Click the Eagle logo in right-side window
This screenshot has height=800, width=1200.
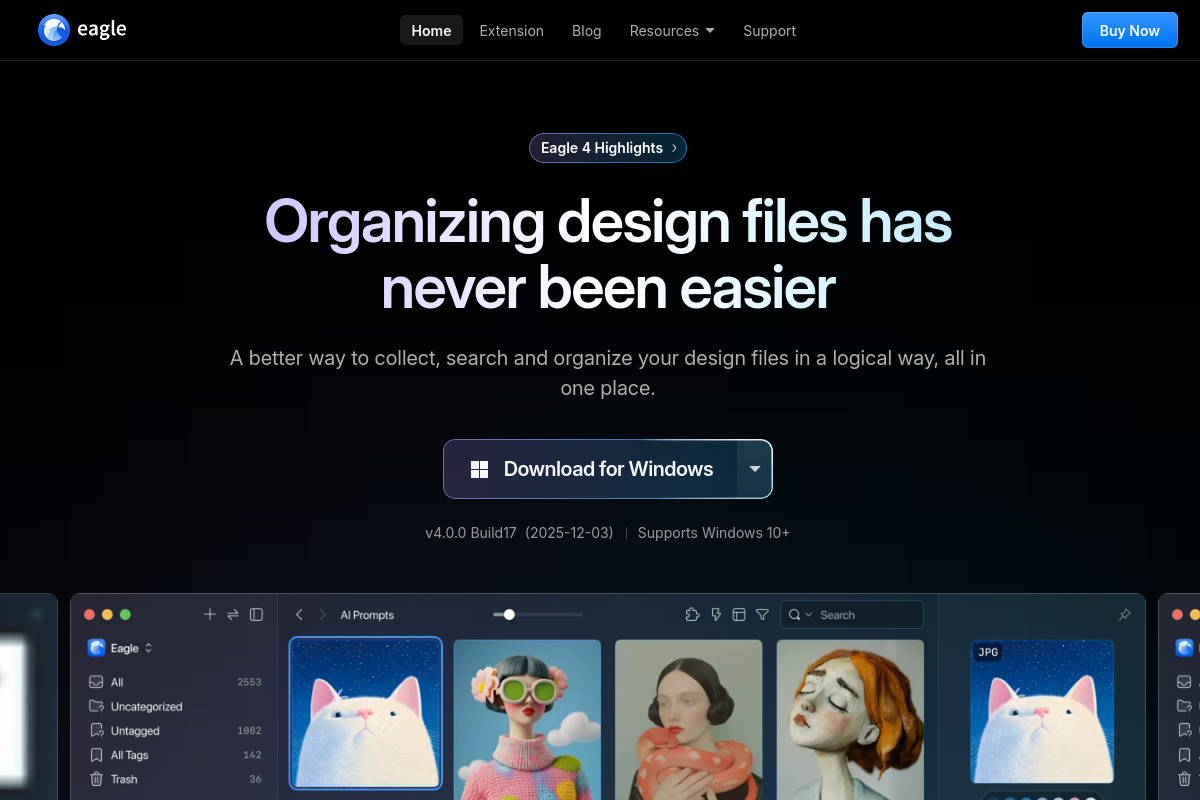tap(1184, 648)
